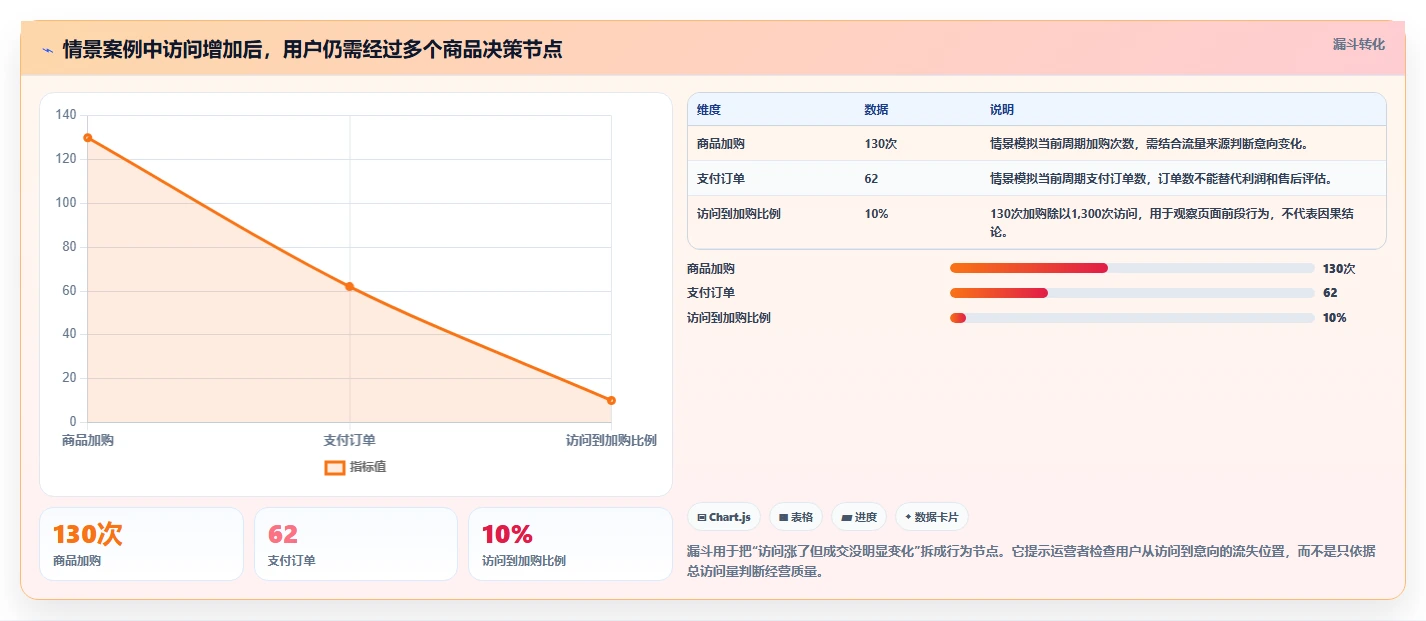Screen dimensions: 1426x621
Task: Click the description starting 130次加购除以1,300次访问
Action: click(x=1172, y=223)
